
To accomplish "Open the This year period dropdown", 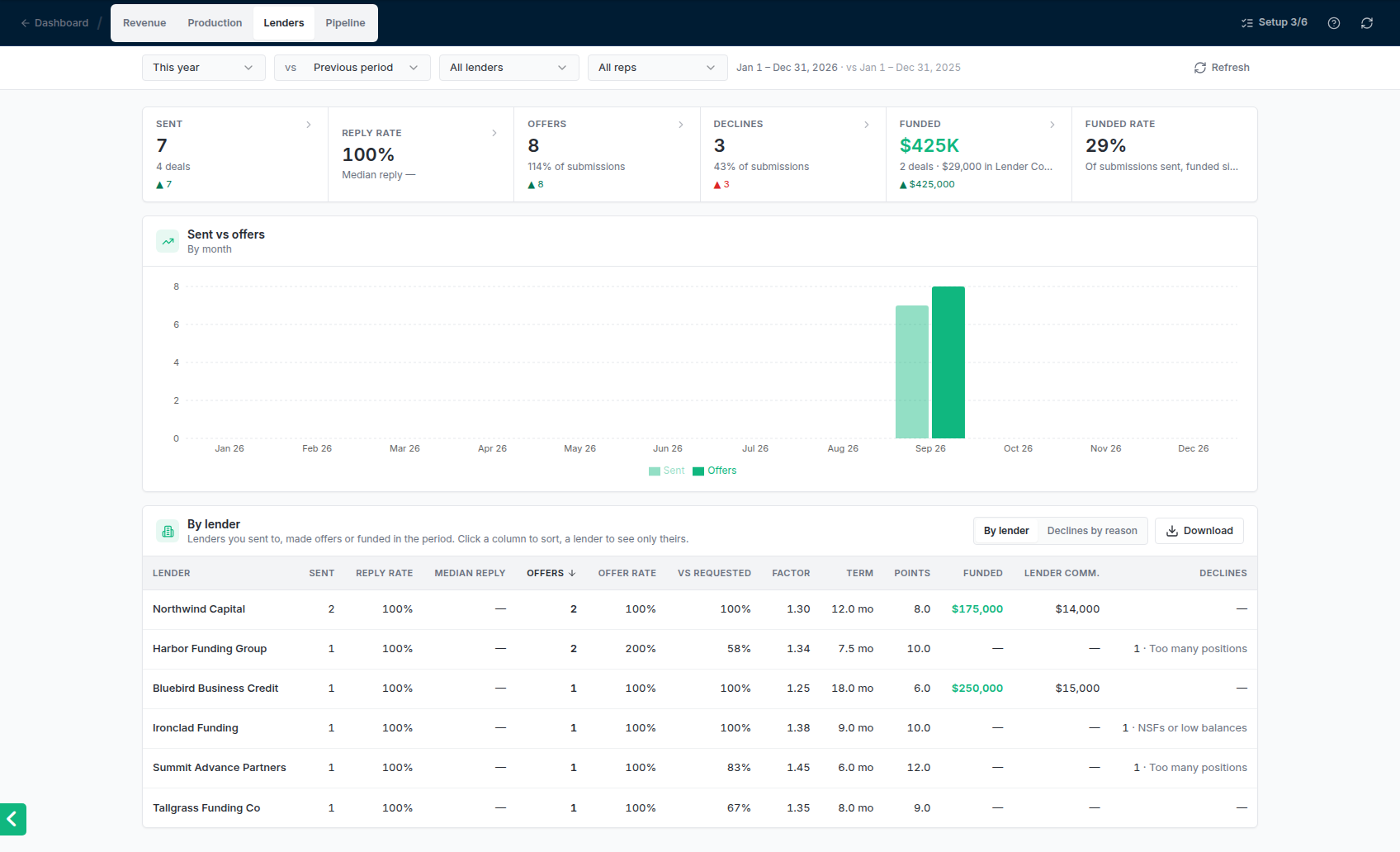I will point(204,68).
